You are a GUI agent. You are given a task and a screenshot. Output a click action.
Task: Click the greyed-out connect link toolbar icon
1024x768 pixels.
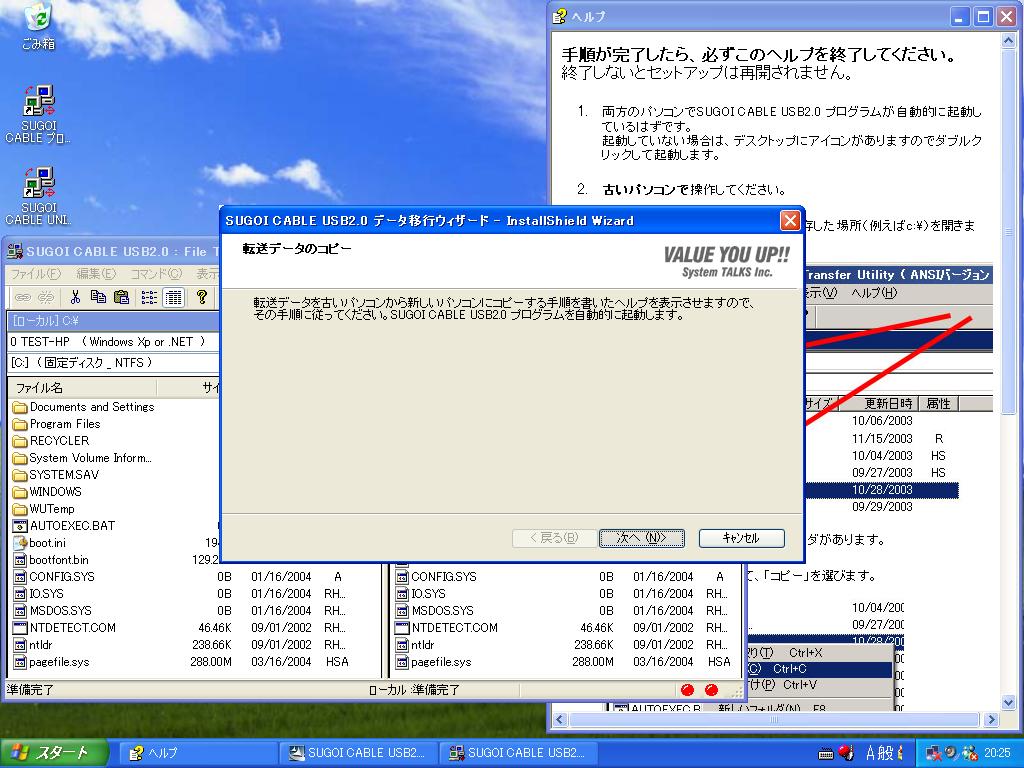[x=23, y=298]
